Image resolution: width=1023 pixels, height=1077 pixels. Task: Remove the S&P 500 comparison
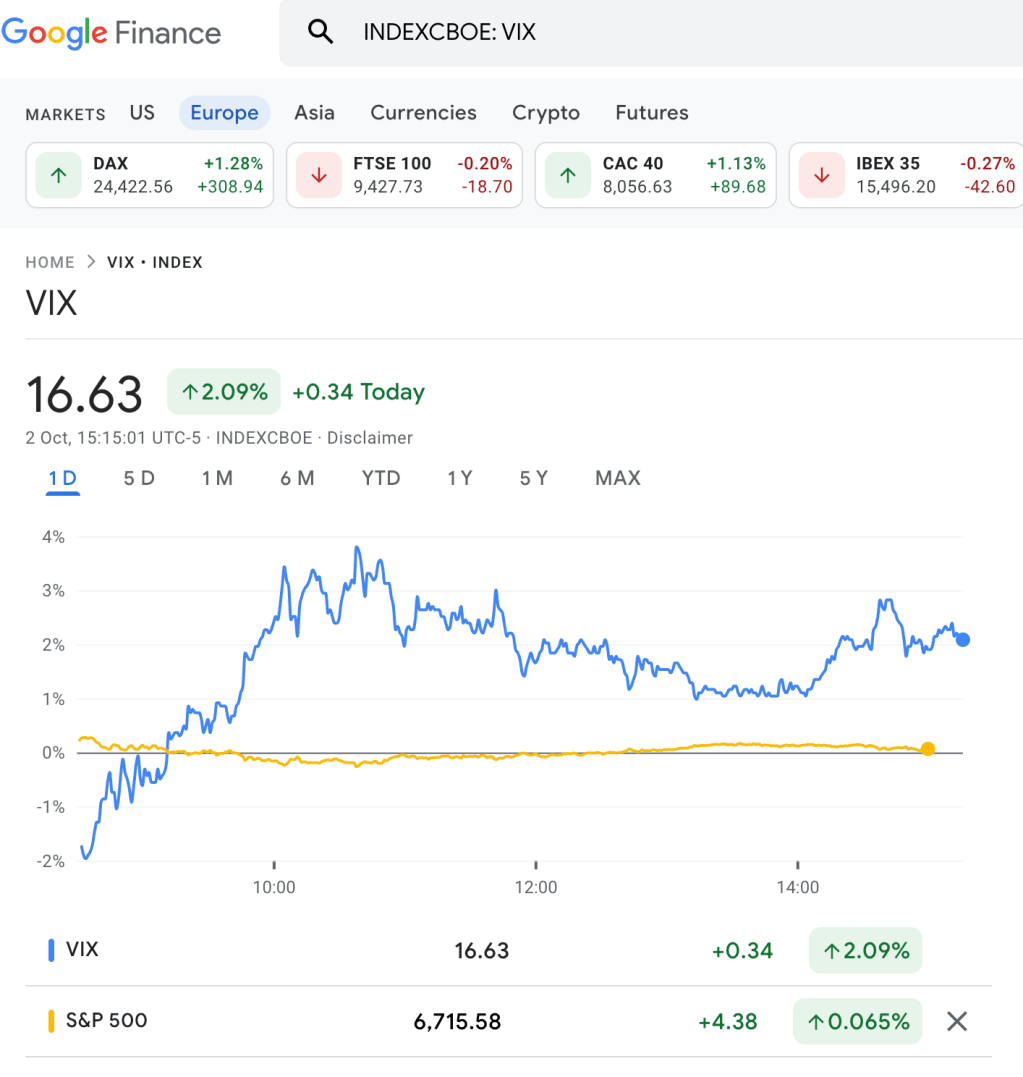point(957,1021)
